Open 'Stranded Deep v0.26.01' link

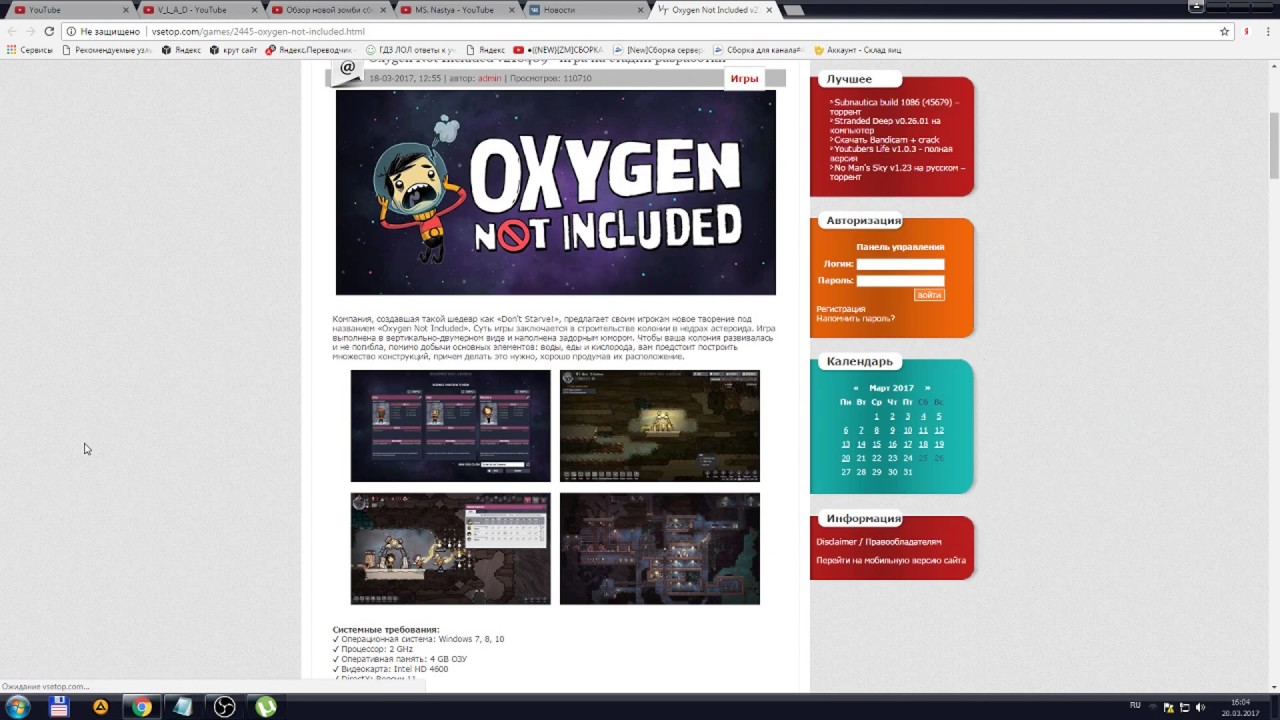(x=885, y=125)
